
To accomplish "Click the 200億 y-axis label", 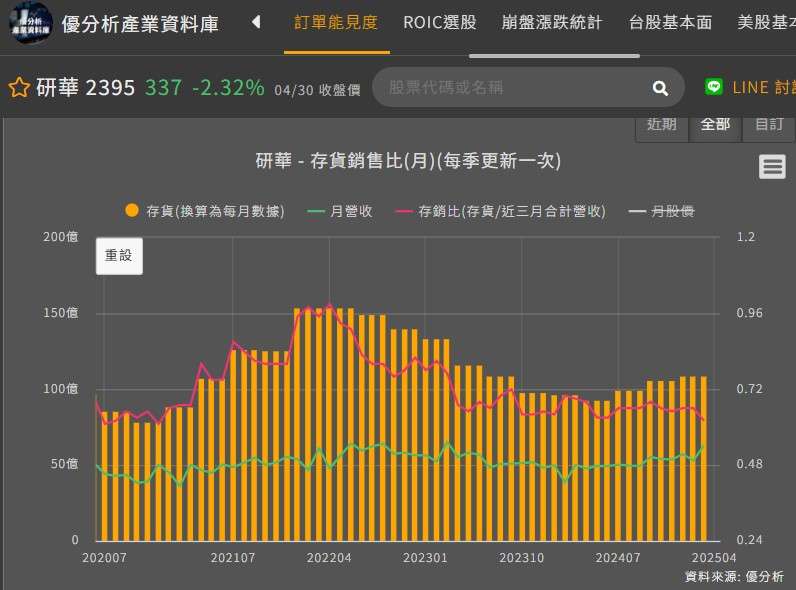I will 61,237.
